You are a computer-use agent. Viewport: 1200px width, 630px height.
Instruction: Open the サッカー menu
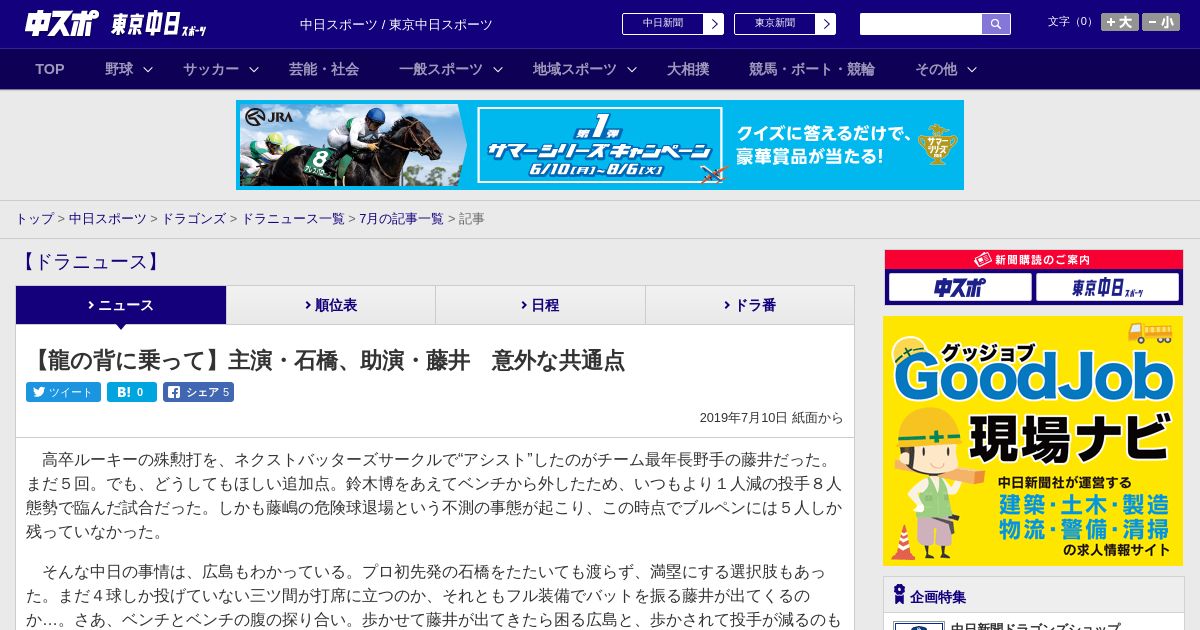[x=211, y=69]
